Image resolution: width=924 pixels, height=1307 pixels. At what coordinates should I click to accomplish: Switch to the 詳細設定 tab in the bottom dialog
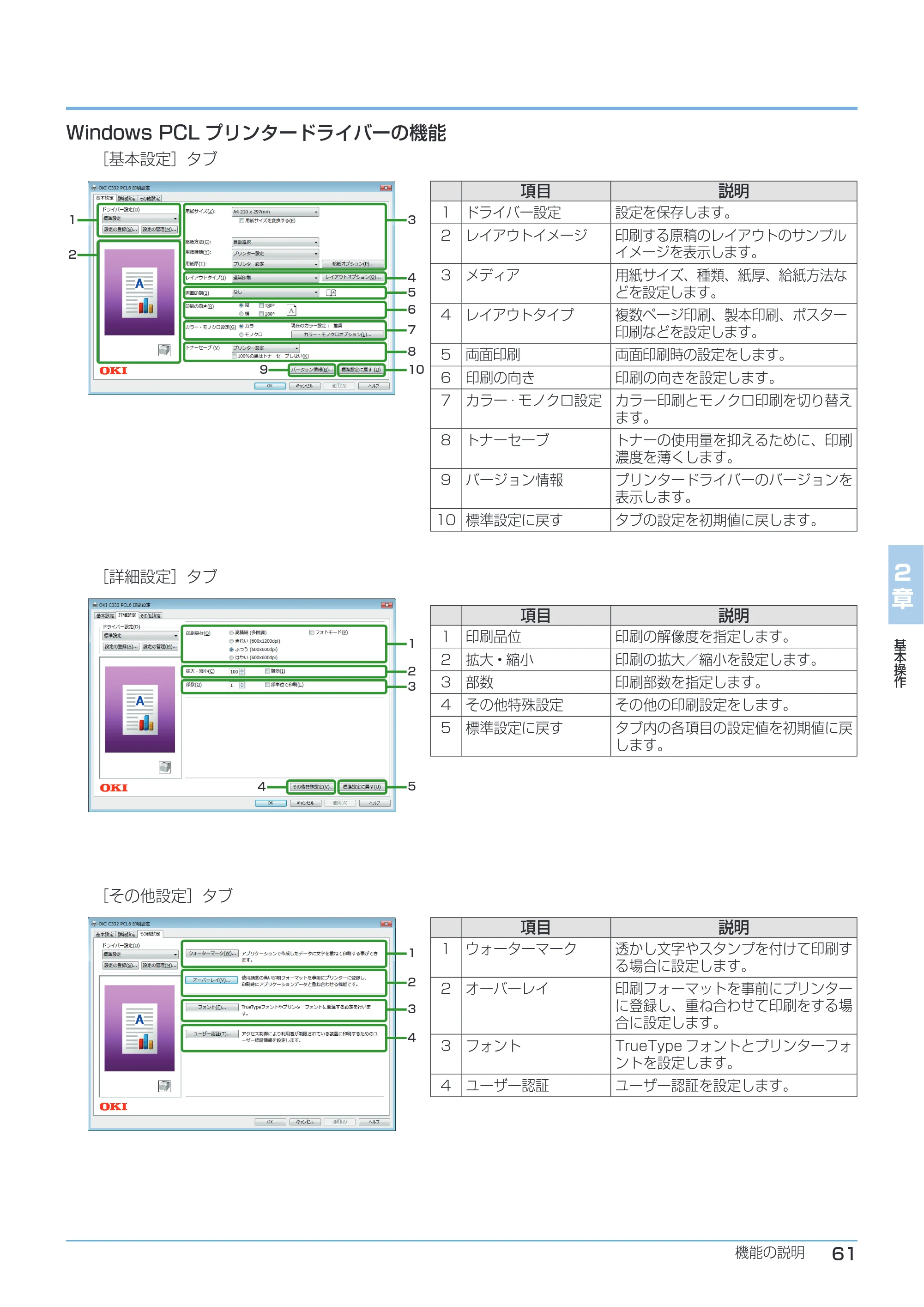click(x=127, y=935)
